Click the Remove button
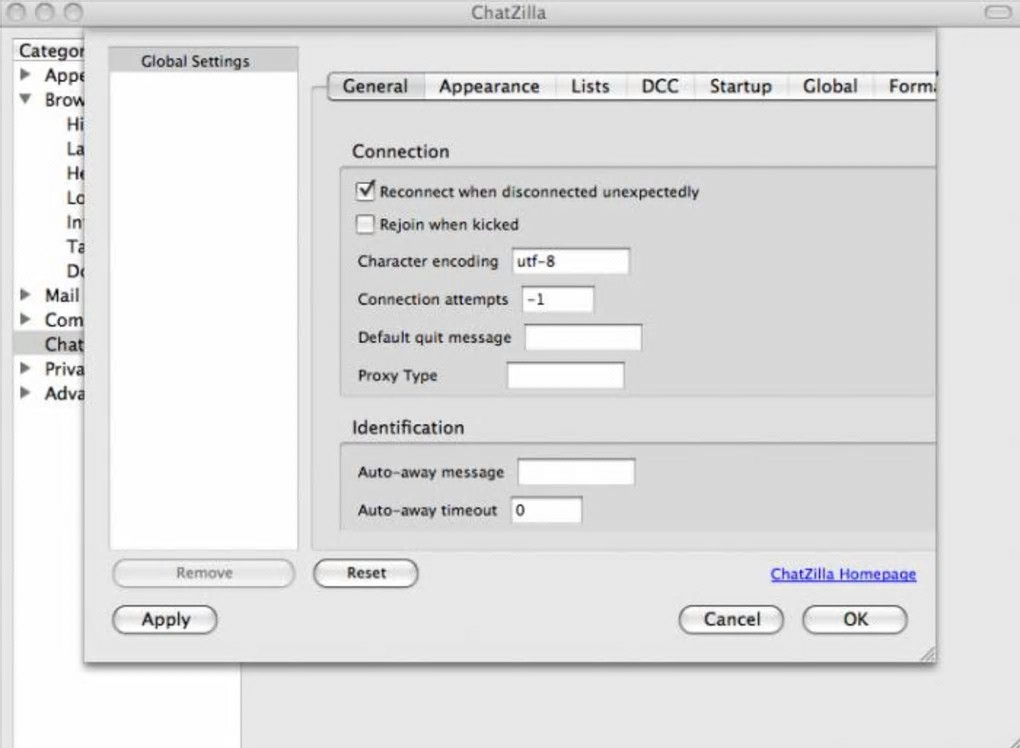The image size is (1020, 748). [x=204, y=573]
